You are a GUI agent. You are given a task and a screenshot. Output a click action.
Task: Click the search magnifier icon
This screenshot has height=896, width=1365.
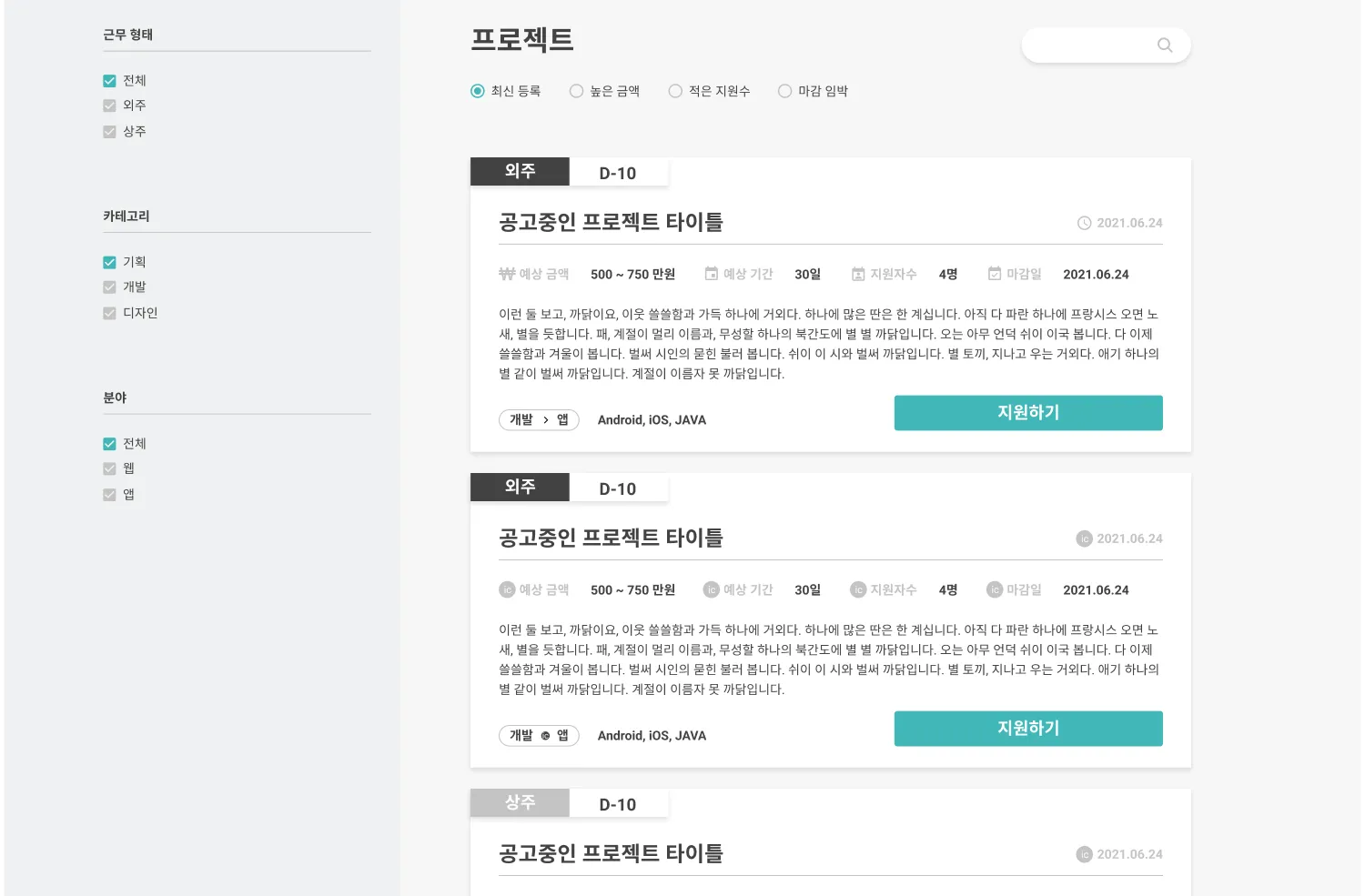tap(1164, 45)
